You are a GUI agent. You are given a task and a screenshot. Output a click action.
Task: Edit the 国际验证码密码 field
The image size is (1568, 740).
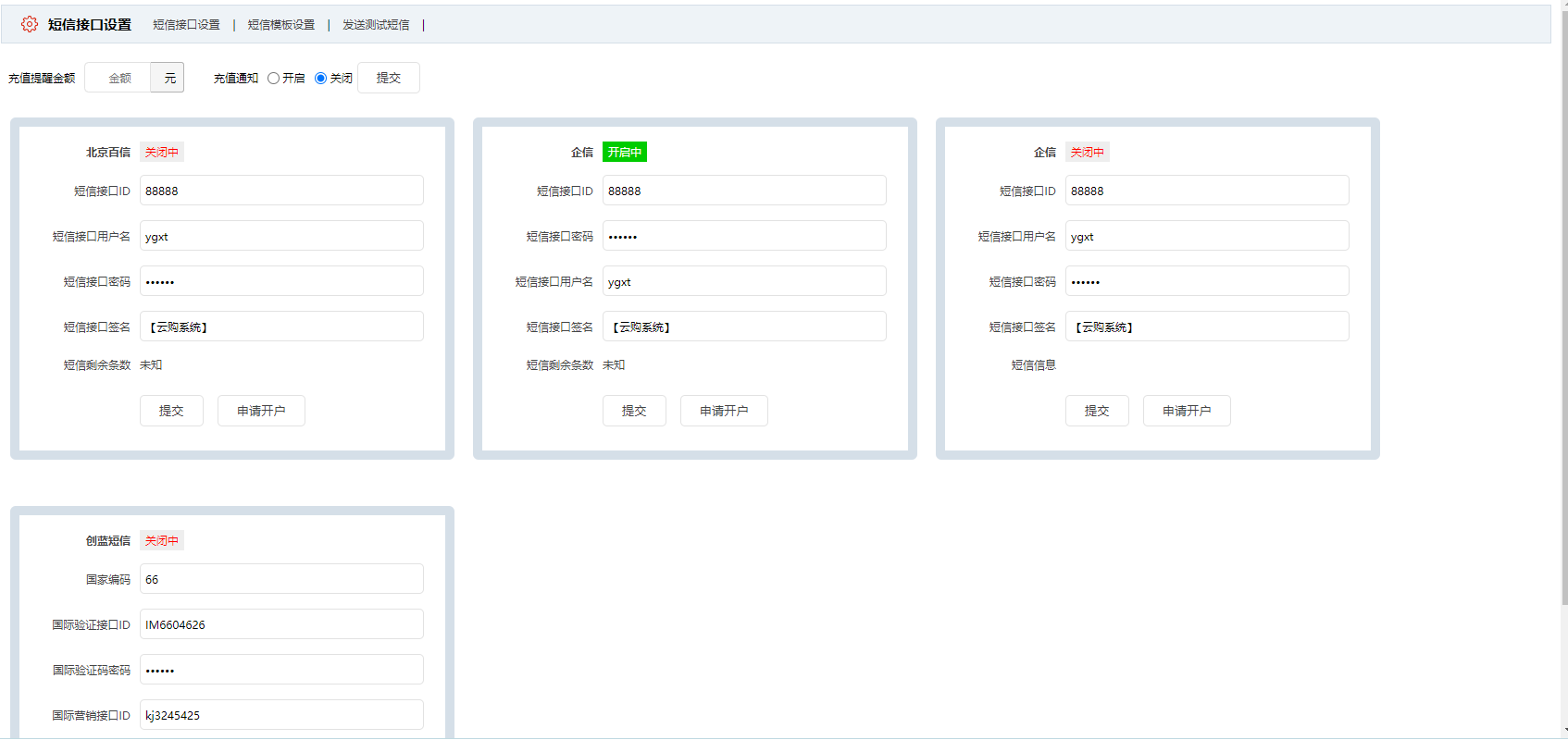(281, 670)
